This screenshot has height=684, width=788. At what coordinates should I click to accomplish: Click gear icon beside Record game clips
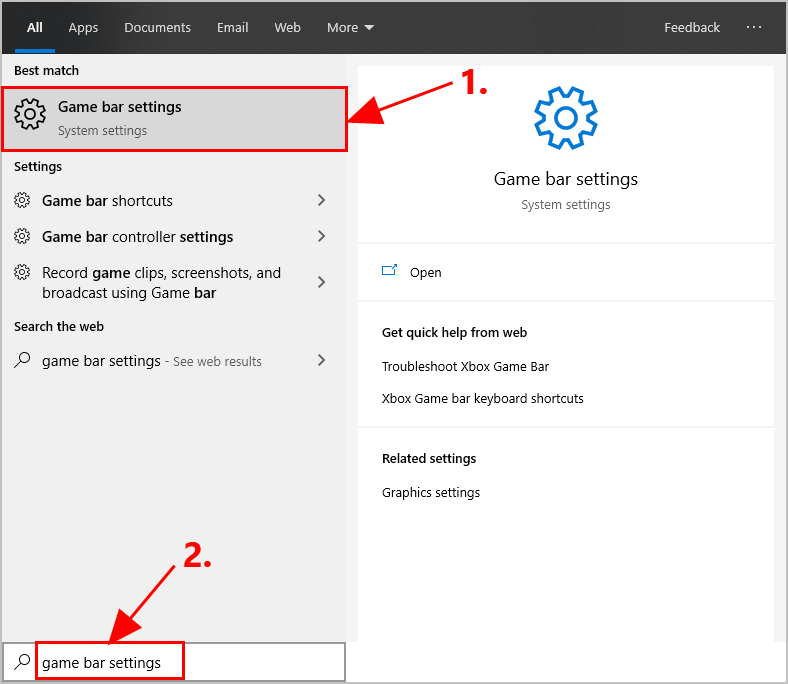pyautogui.click(x=22, y=272)
